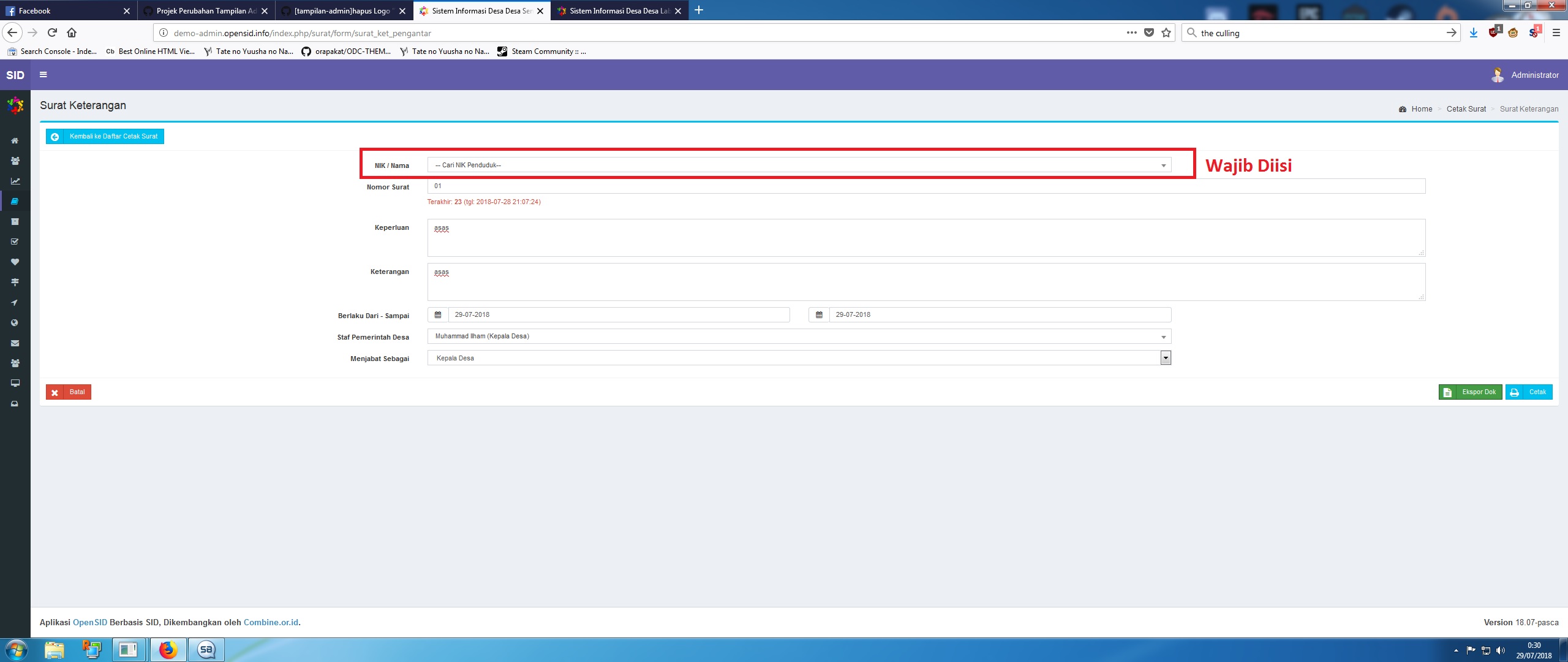Click the signpost icon in sidebar
Viewport: 1568px width, 662px height.
click(15, 283)
